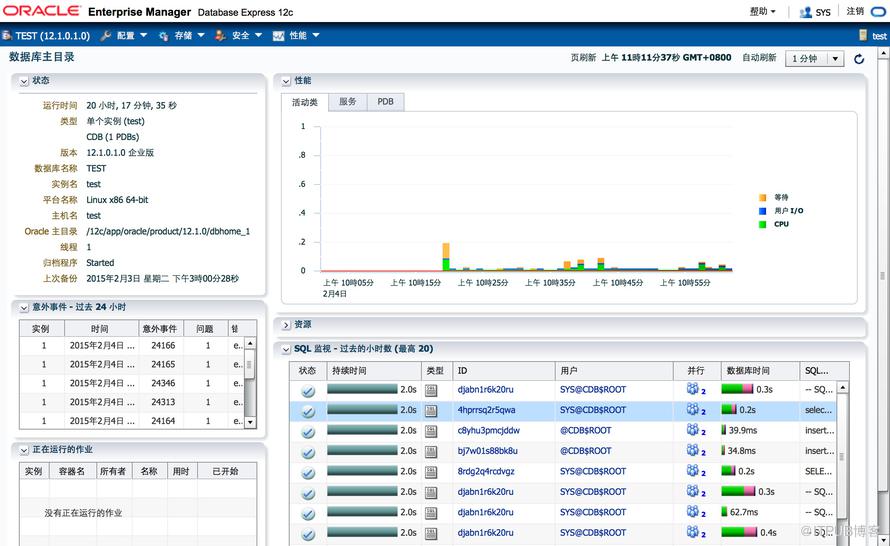Click the SYS user icon
This screenshot has height=546, width=890.
pyautogui.click(x=806, y=12)
